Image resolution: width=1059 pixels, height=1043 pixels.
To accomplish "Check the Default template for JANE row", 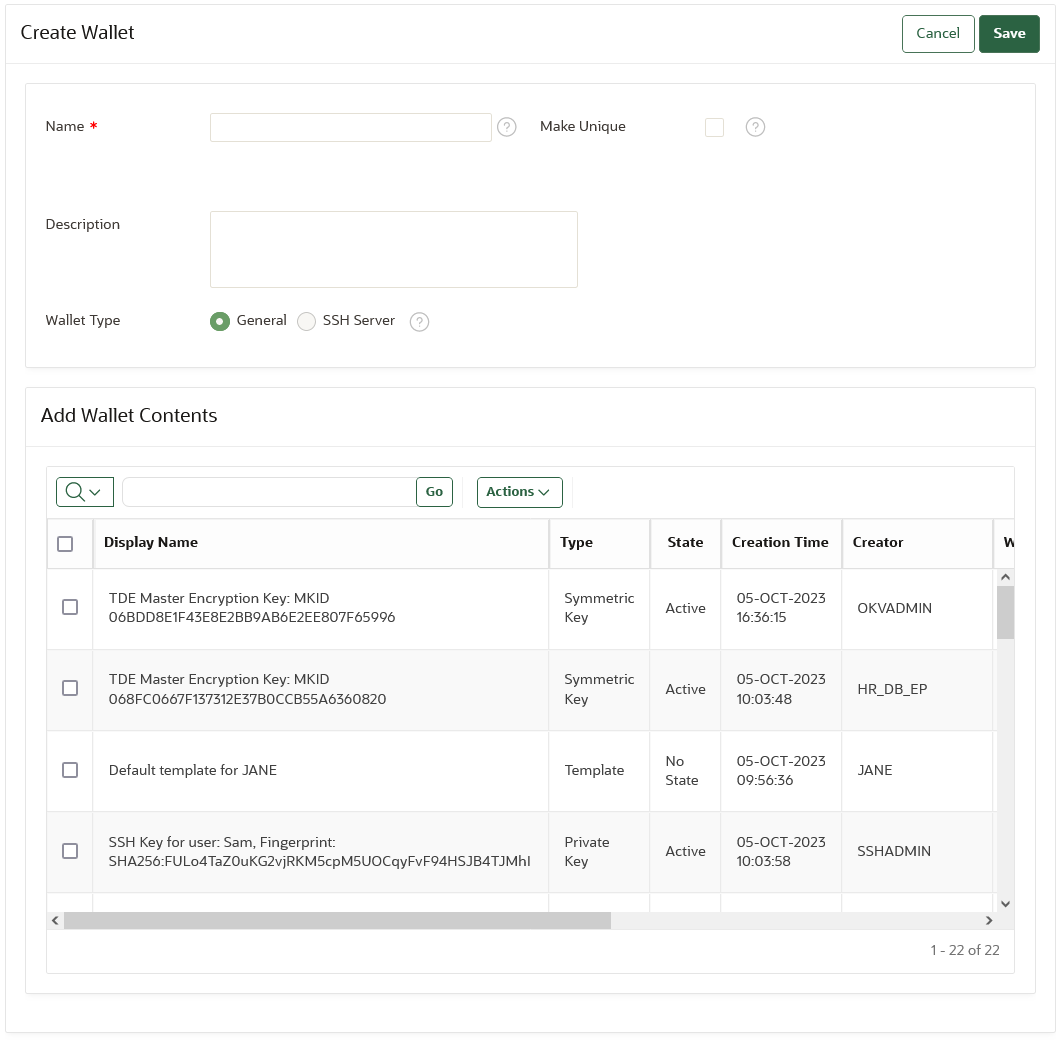I will 70,770.
